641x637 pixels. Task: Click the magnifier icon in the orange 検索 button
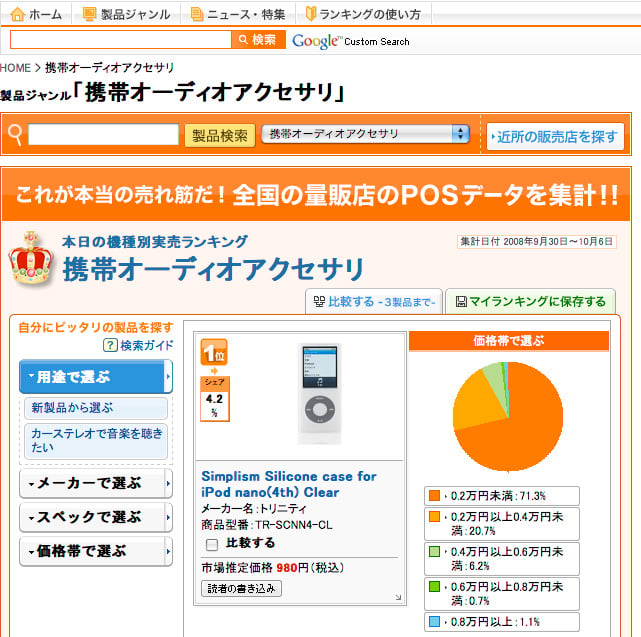pos(243,39)
